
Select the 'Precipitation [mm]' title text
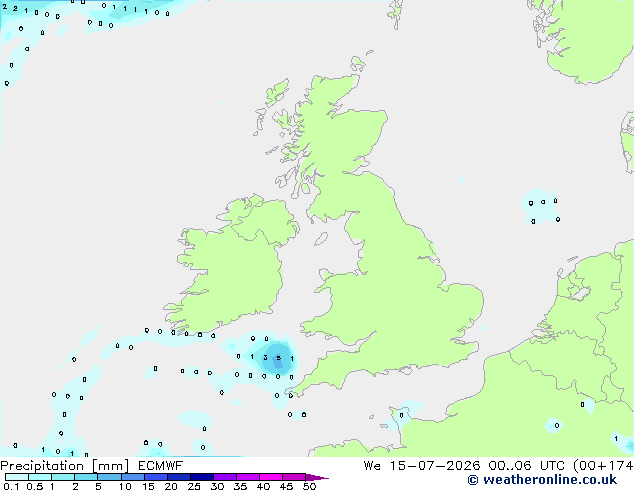65,466
